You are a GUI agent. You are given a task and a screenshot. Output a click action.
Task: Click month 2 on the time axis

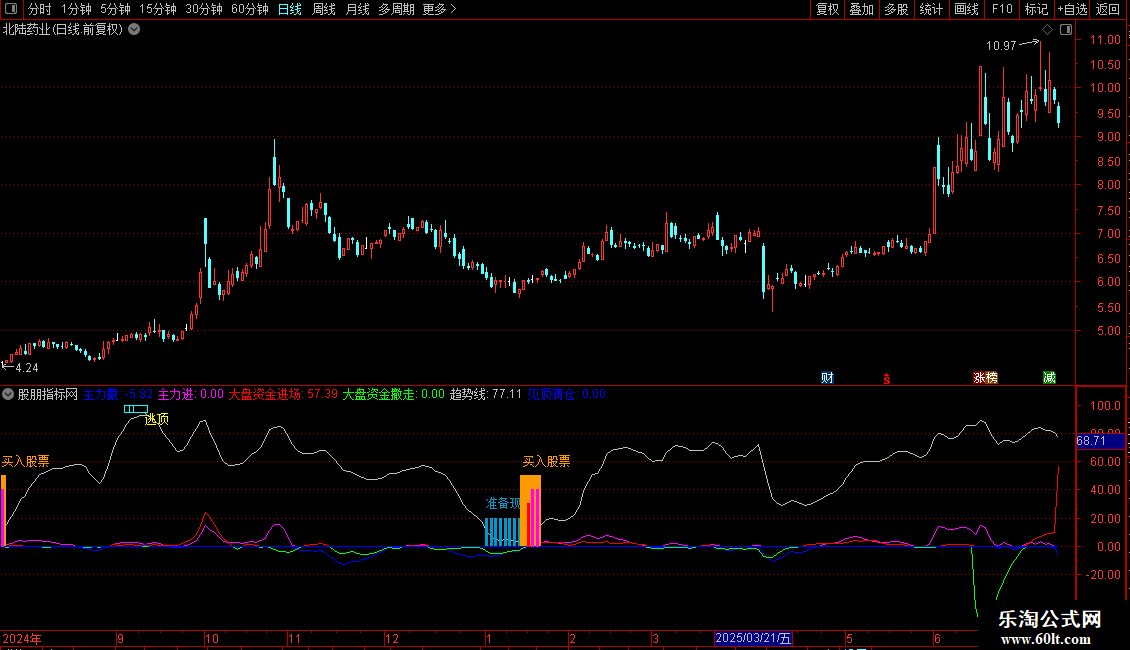pos(572,638)
